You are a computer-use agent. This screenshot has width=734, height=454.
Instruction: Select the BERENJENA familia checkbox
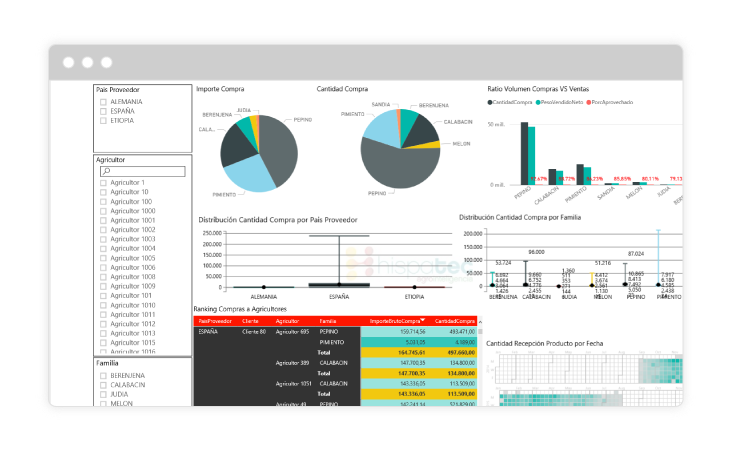[x=102, y=375]
